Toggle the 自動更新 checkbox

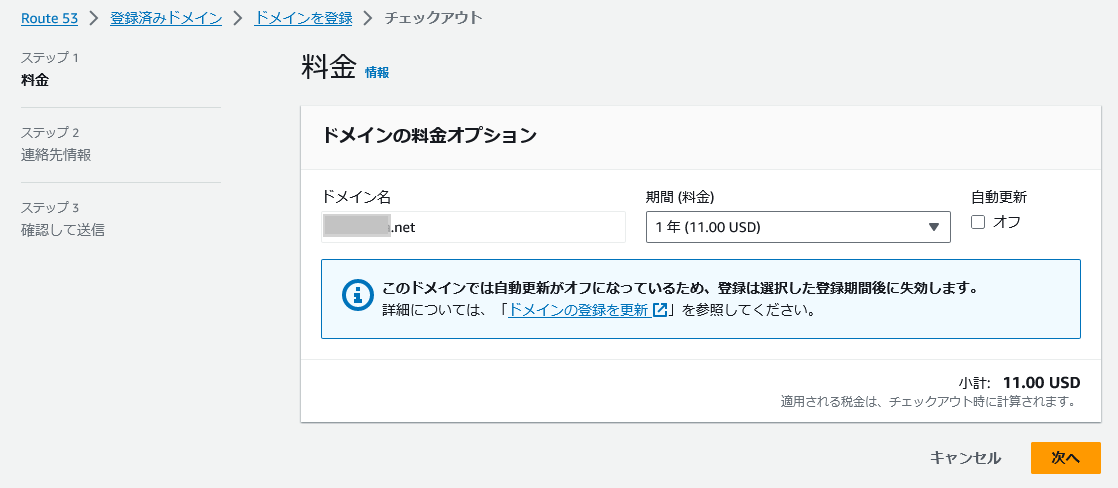(978, 222)
